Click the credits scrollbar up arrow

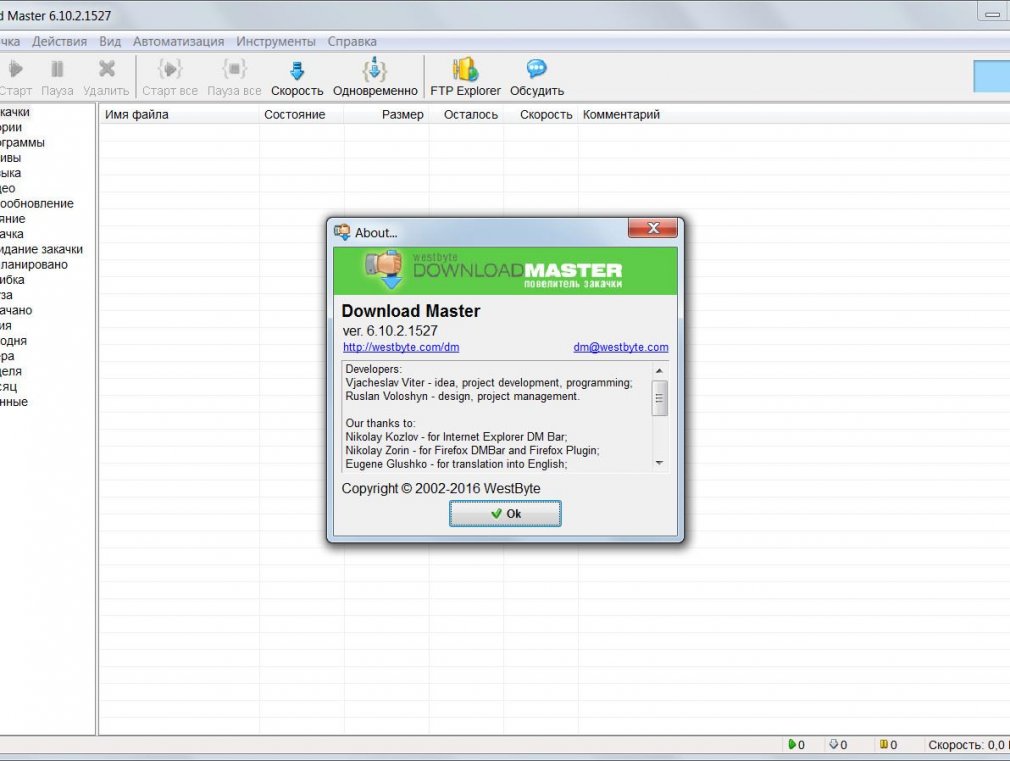pos(659,371)
